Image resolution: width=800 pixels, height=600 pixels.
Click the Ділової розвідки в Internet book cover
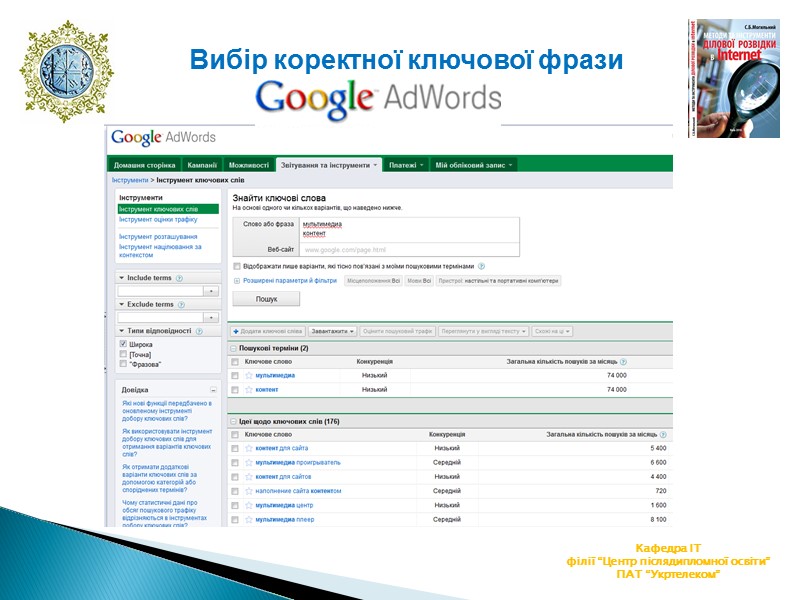tap(734, 79)
